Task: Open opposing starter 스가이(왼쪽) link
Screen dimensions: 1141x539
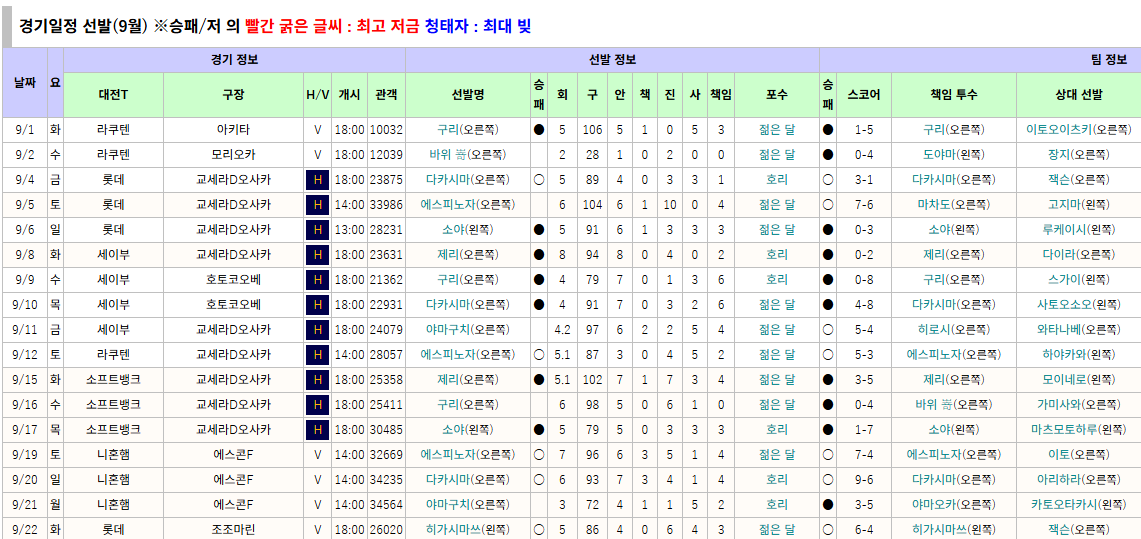Action: (x=1078, y=280)
